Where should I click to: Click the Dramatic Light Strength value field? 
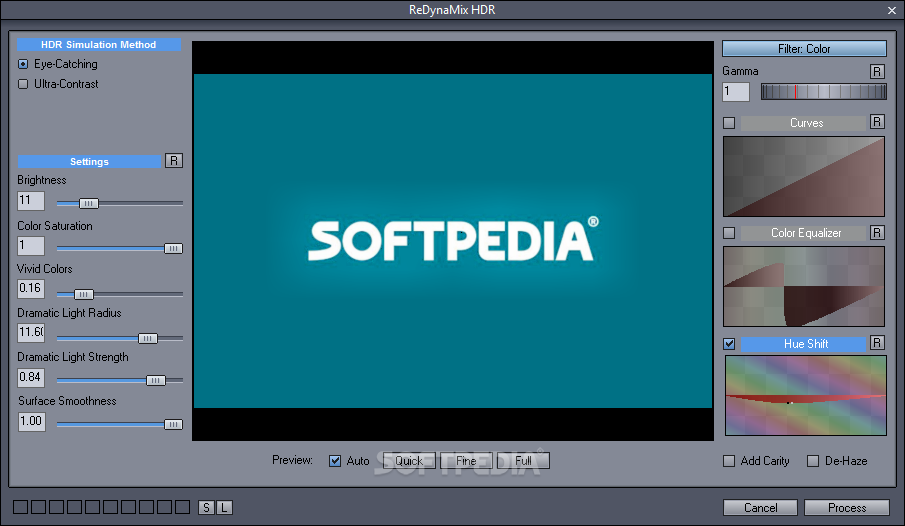(31, 378)
